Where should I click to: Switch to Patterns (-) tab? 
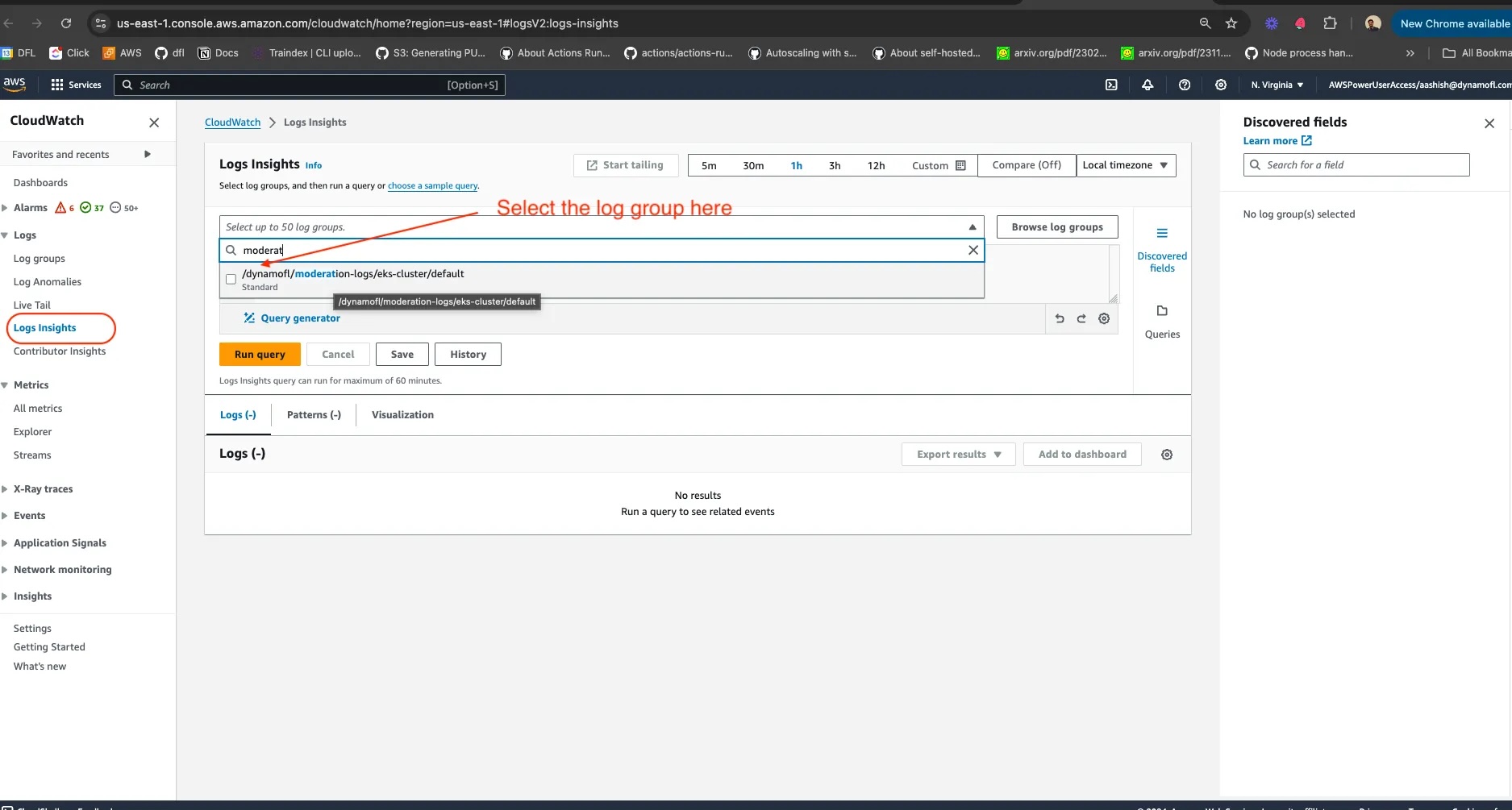pos(314,415)
